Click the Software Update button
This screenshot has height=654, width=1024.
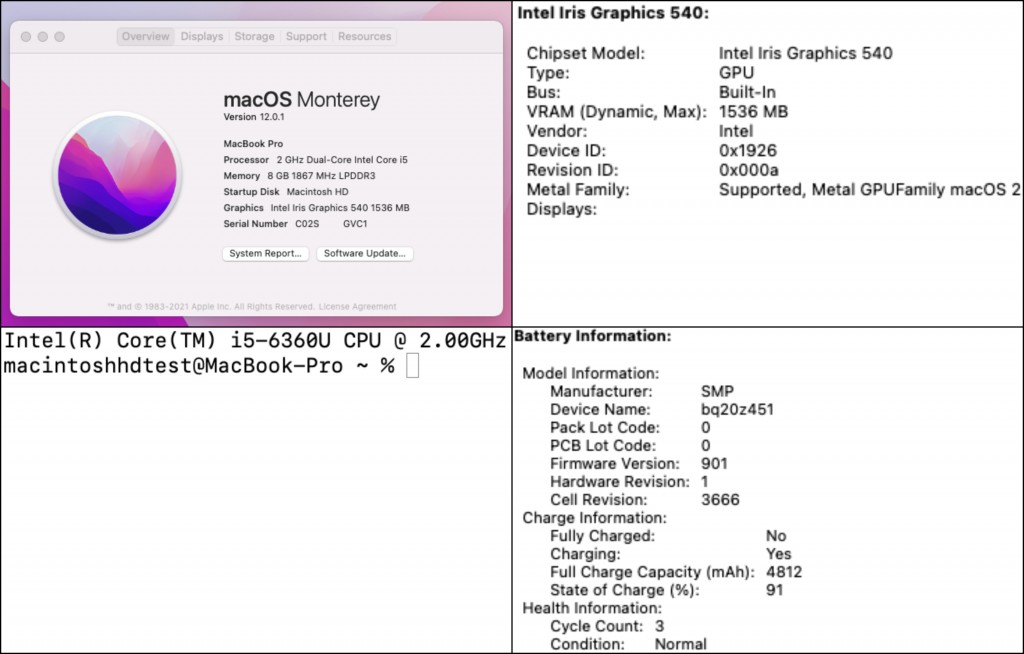(x=364, y=253)
